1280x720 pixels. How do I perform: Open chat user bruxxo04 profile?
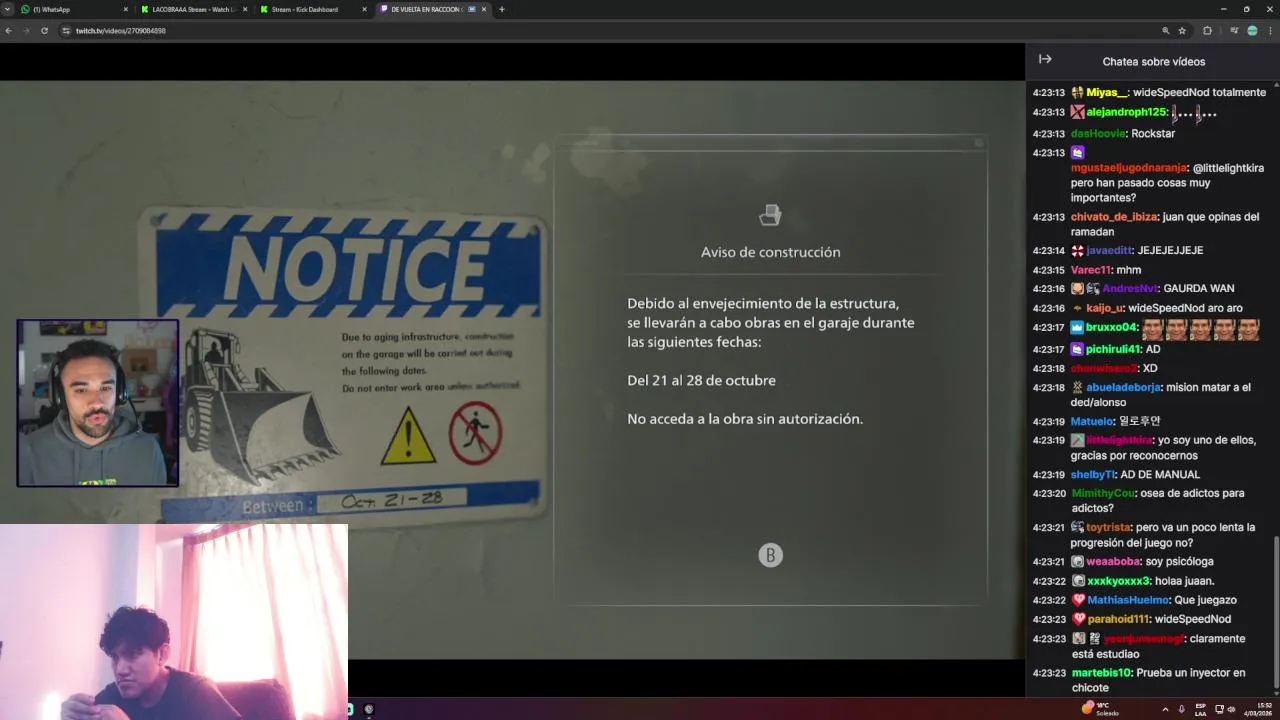click(1112, 327)
